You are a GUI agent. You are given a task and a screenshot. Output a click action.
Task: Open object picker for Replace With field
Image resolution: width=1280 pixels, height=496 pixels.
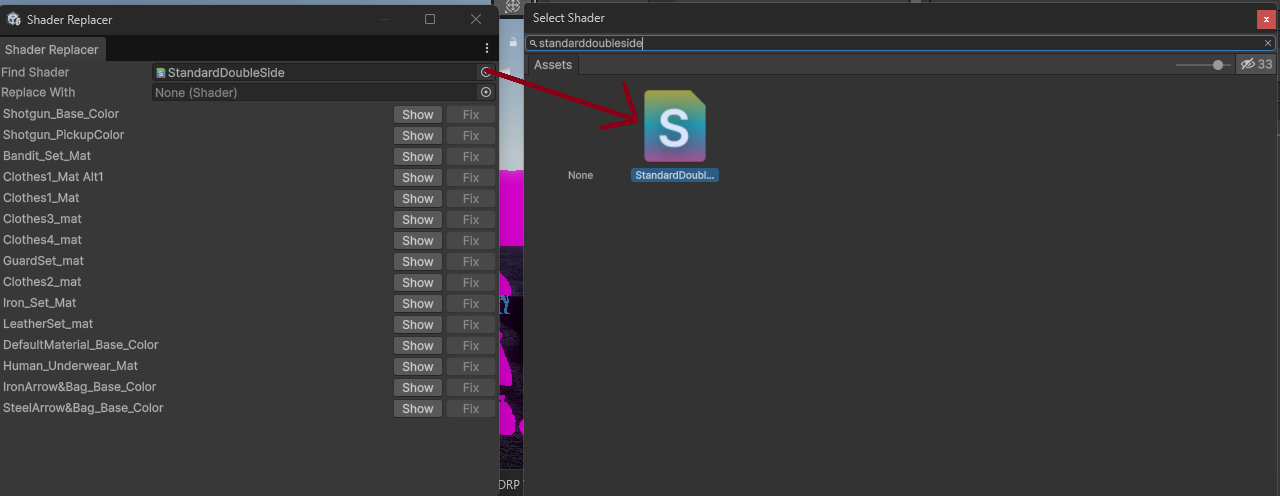point(486,92)
